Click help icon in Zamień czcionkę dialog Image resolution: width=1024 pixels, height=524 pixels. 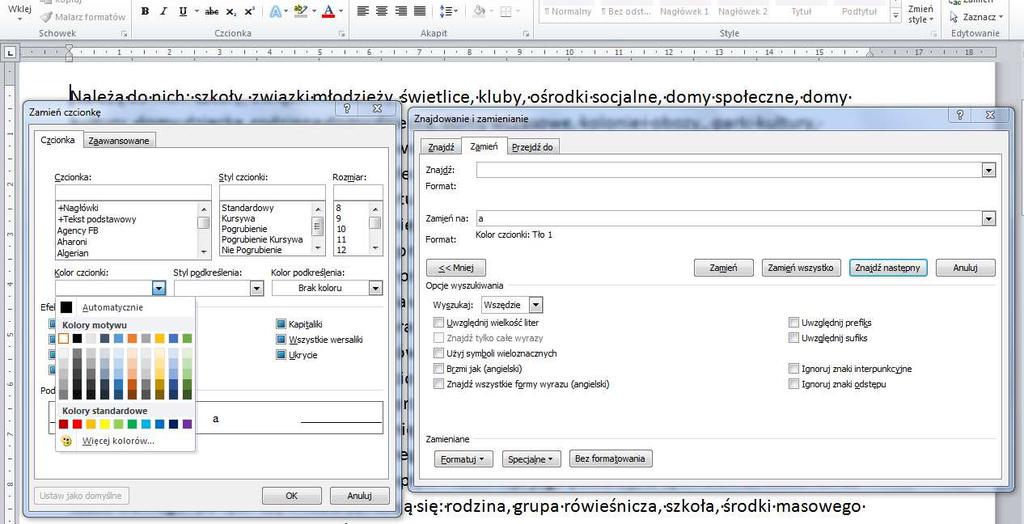(347, 110)
